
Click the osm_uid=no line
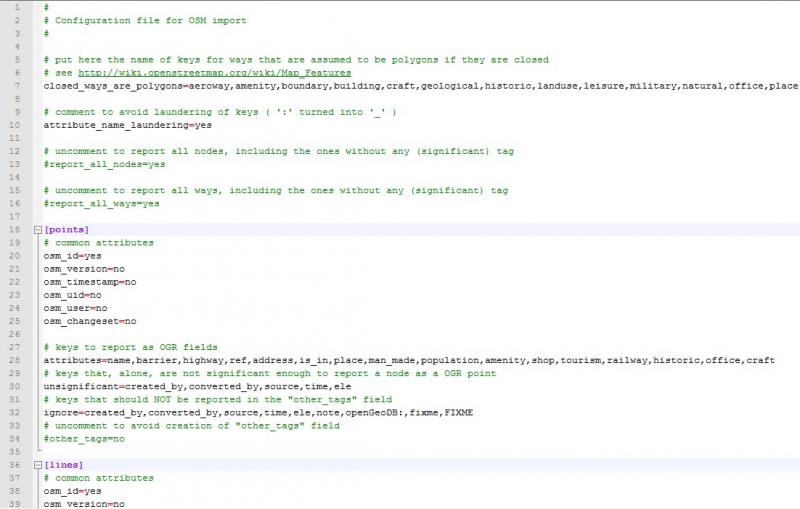tap(72, 295)
